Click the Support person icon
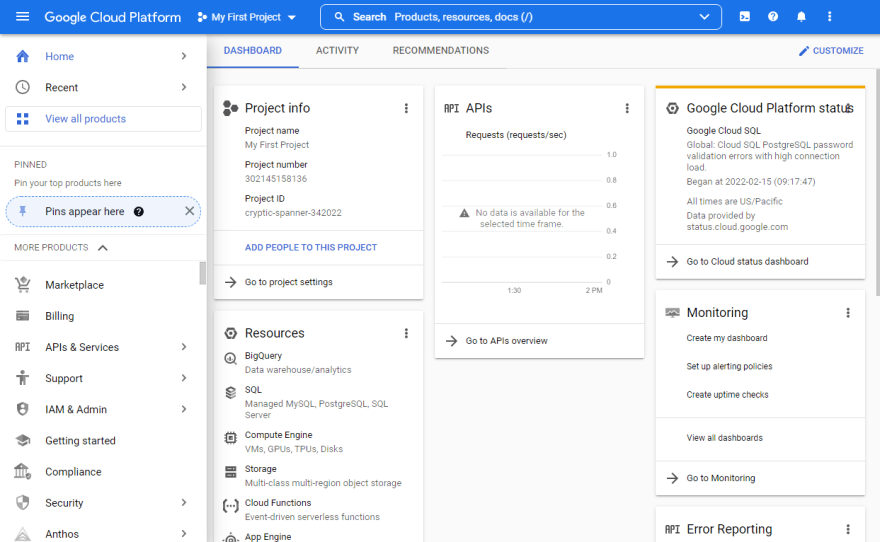This screenshot has height=542, width=880. pyautogui.click(x=22, y=378)
